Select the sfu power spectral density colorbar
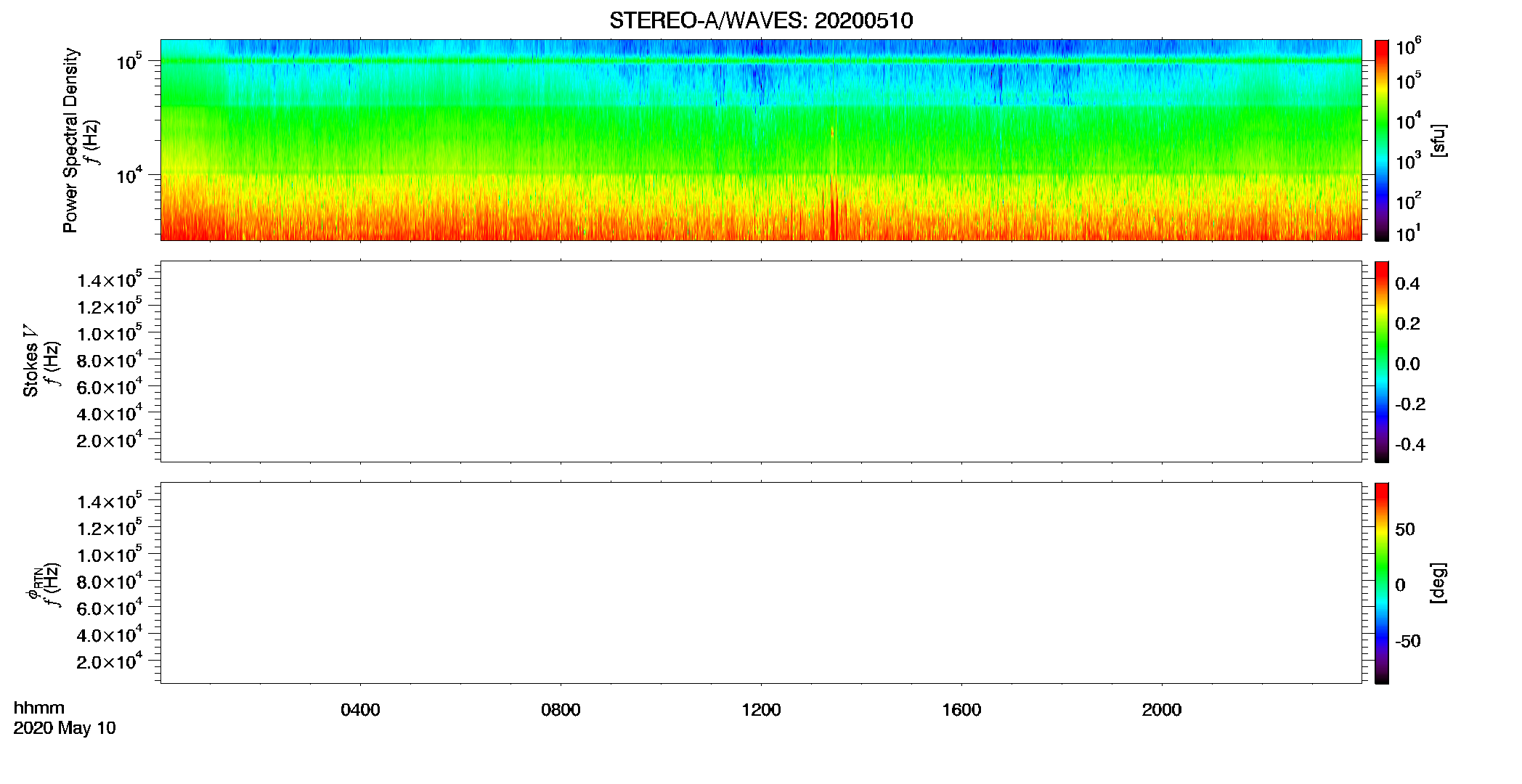The width and height of the screenshot is (1522, 784). coord(1382,140)
